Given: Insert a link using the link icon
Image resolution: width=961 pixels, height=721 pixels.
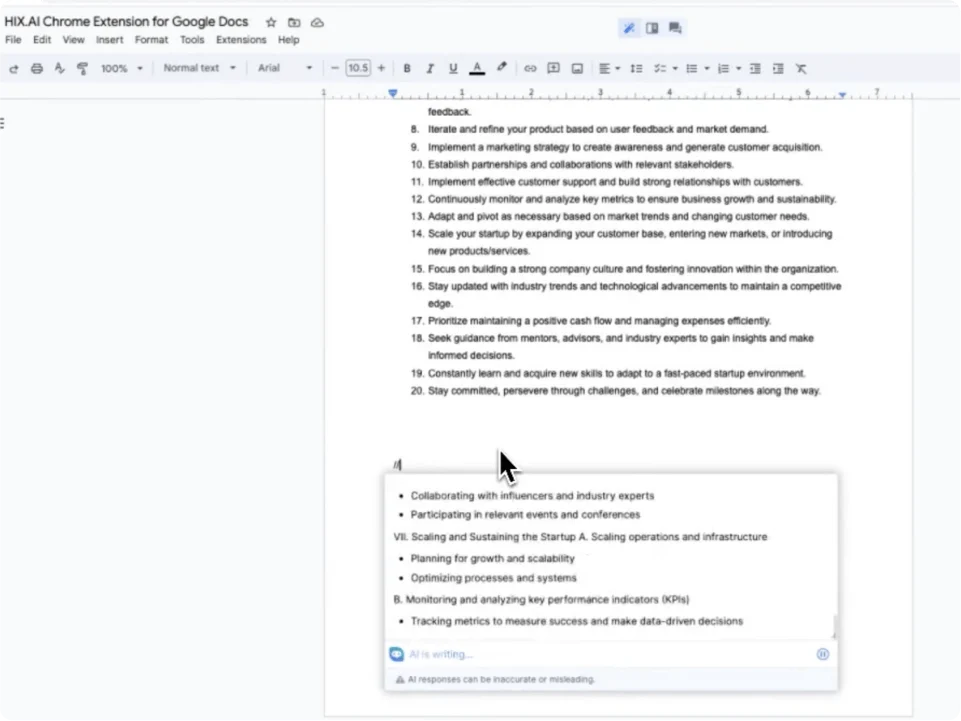Looking at the screenshot, I should (530, 68).
